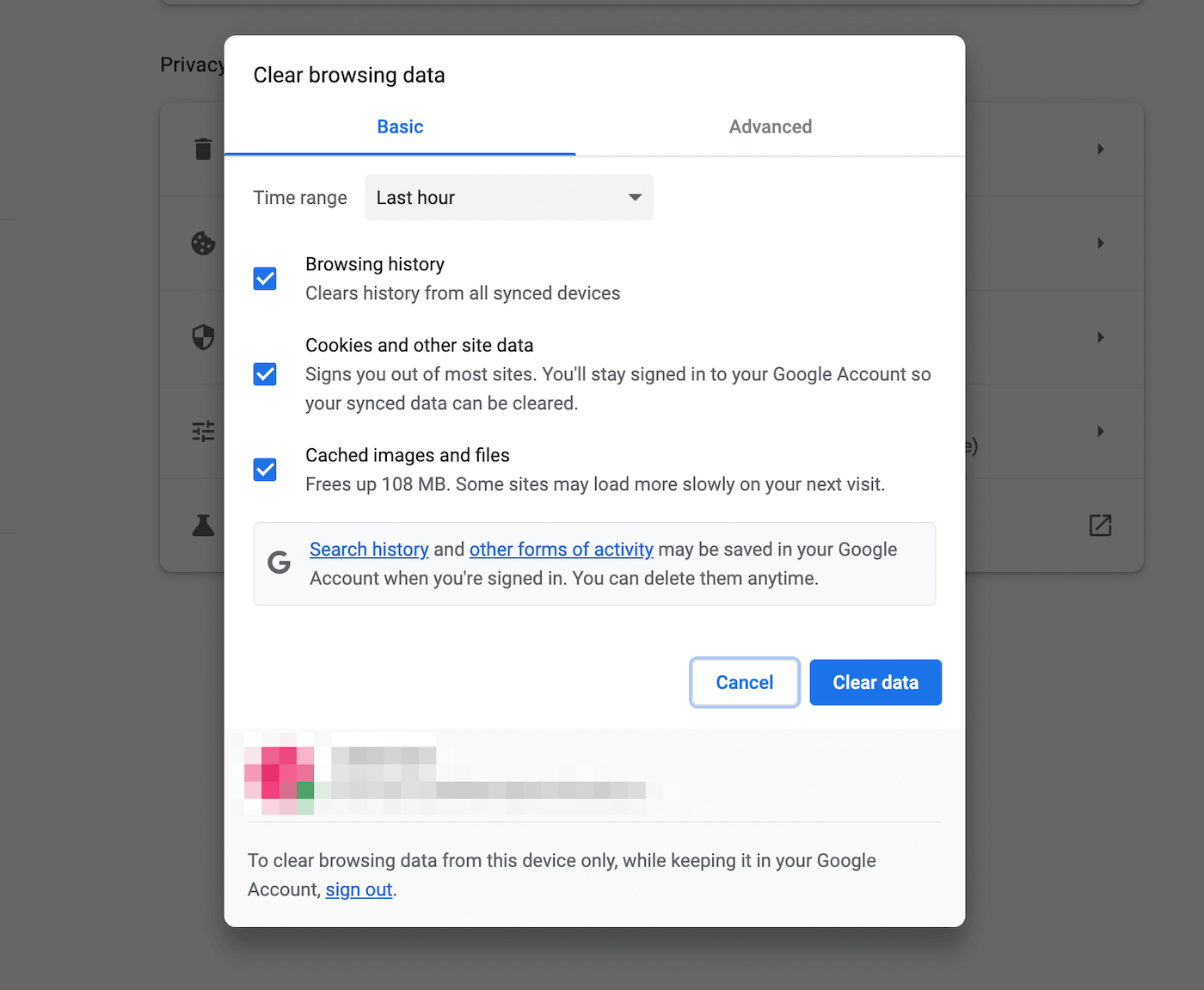
Task: Cancel the Clear browsing data dialog
Action: 744,682
